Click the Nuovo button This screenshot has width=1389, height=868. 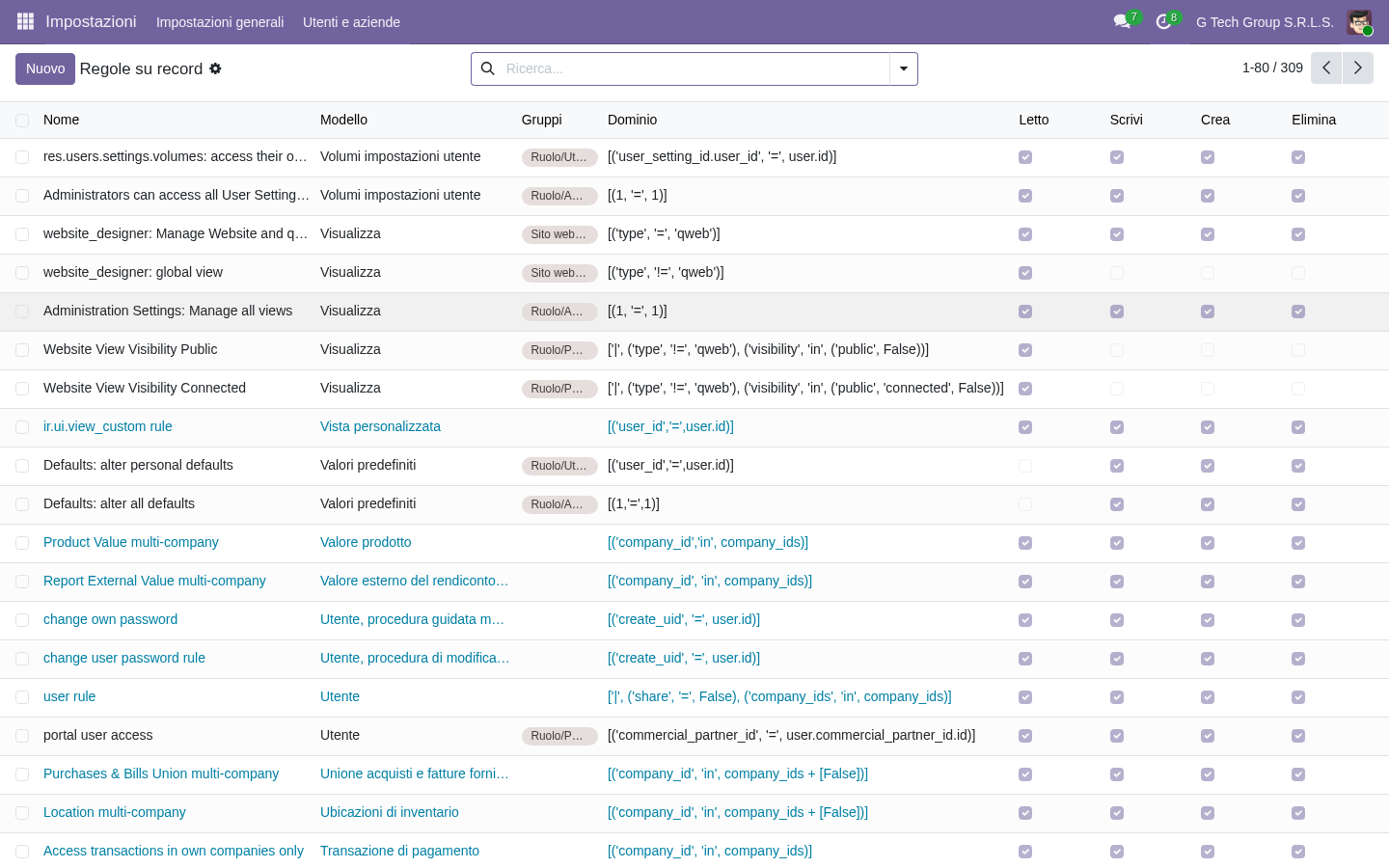point(45,68)
